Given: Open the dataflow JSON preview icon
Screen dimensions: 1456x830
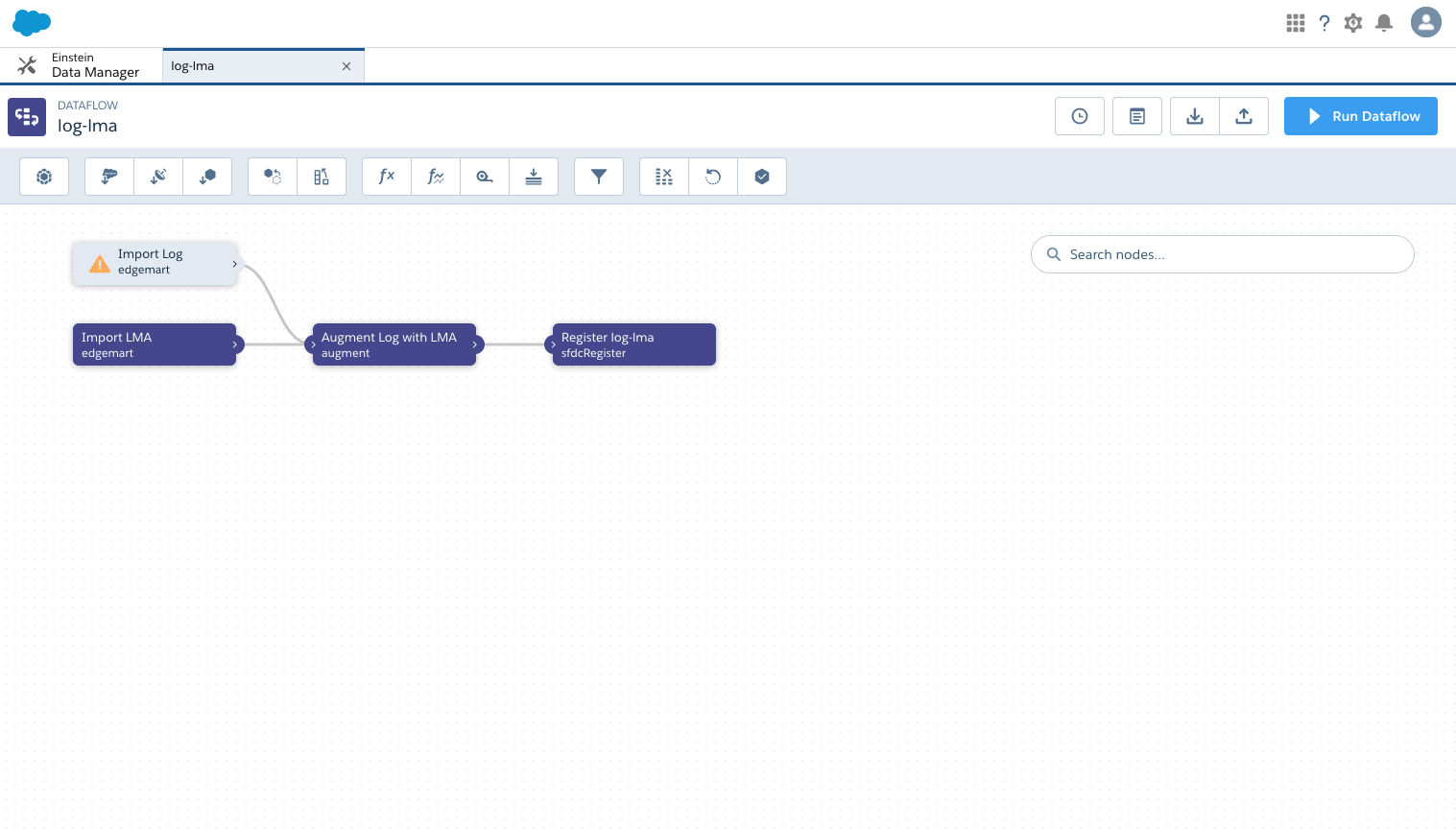Looking at the screenshot, I should pyautogui.click(x=1137, y=116).
